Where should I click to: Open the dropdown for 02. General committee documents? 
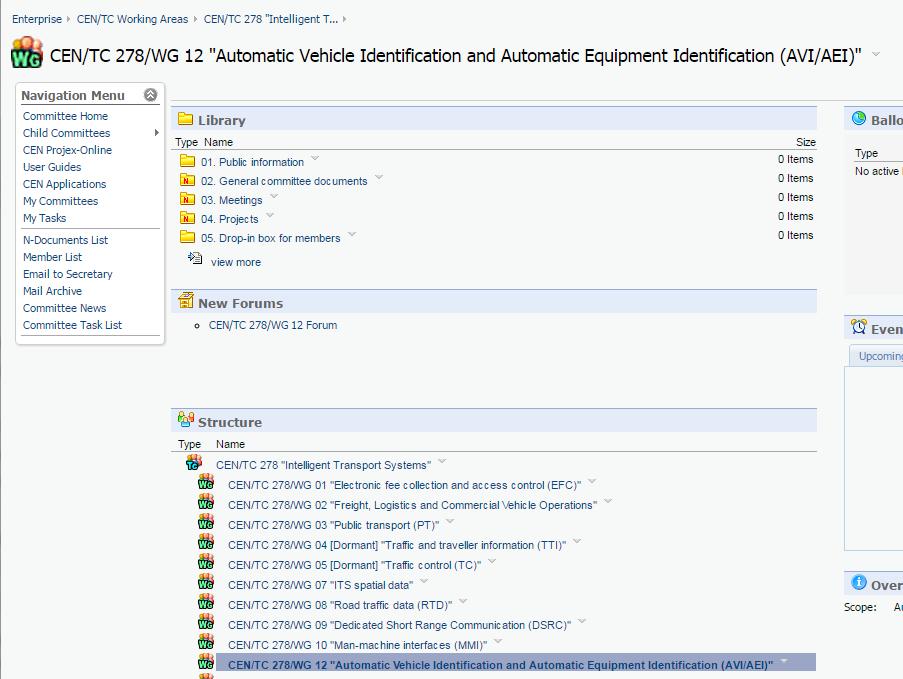tap(378, 177)
